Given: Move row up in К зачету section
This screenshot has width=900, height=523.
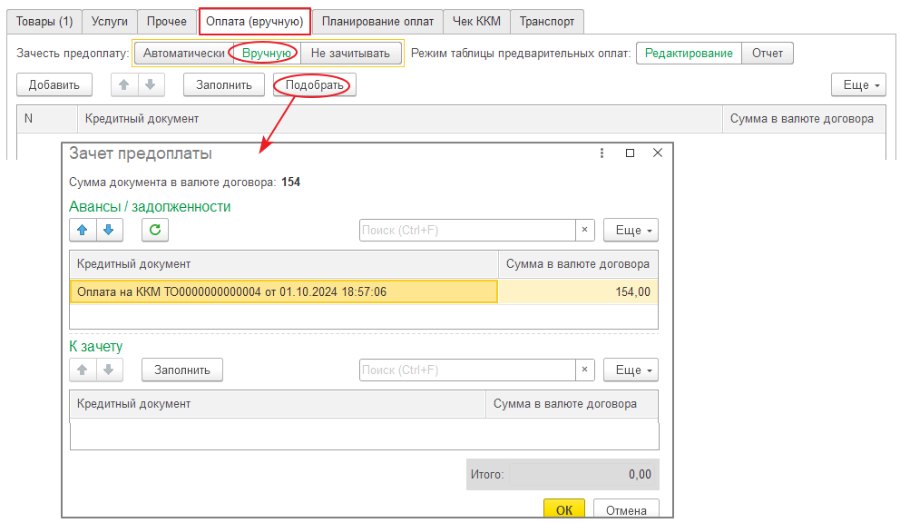Looking at the screenshot, I should point(83,370).
